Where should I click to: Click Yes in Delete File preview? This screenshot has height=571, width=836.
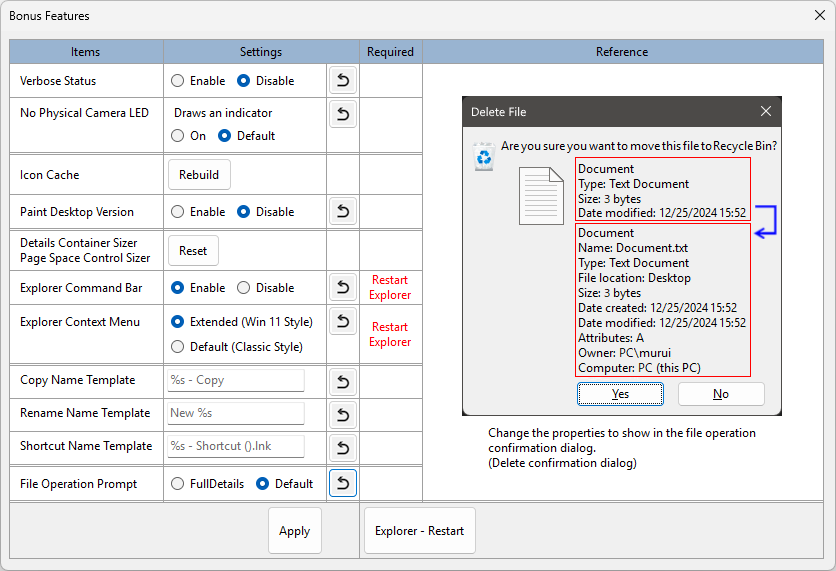(620, 394)
